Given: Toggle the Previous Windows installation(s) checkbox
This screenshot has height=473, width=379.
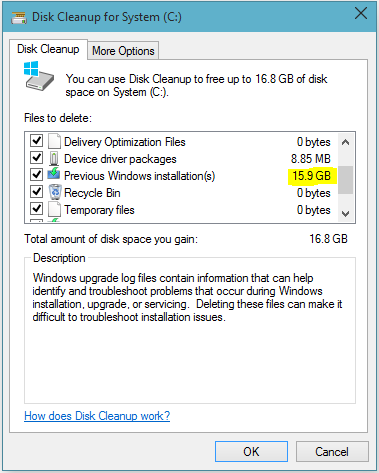Looking at the screenshot, I should click(x=37, y=174).
